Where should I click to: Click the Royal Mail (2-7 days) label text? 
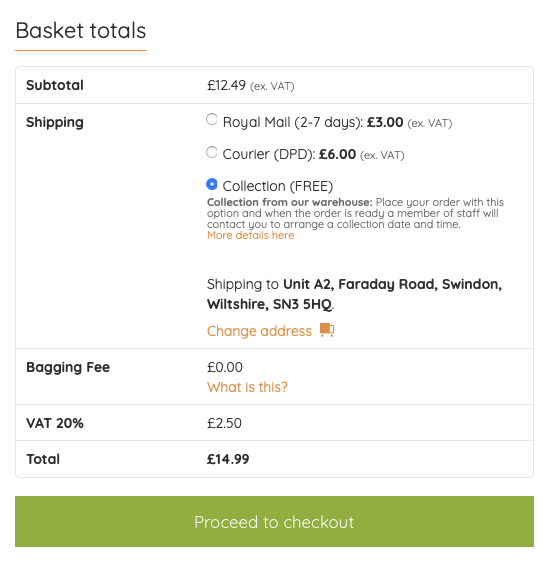point(293,122)
